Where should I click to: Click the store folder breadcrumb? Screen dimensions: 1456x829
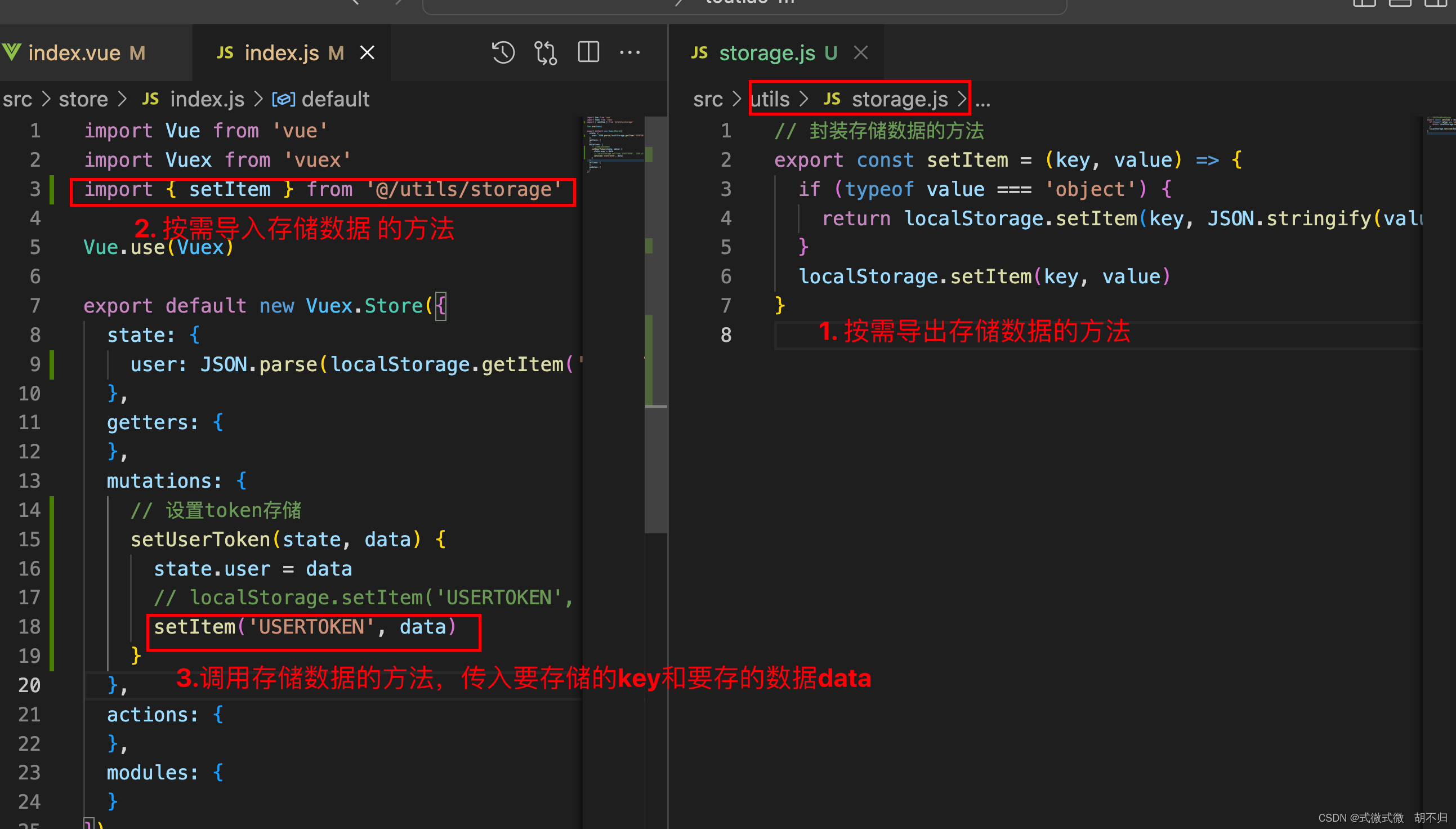click(83, 100)
